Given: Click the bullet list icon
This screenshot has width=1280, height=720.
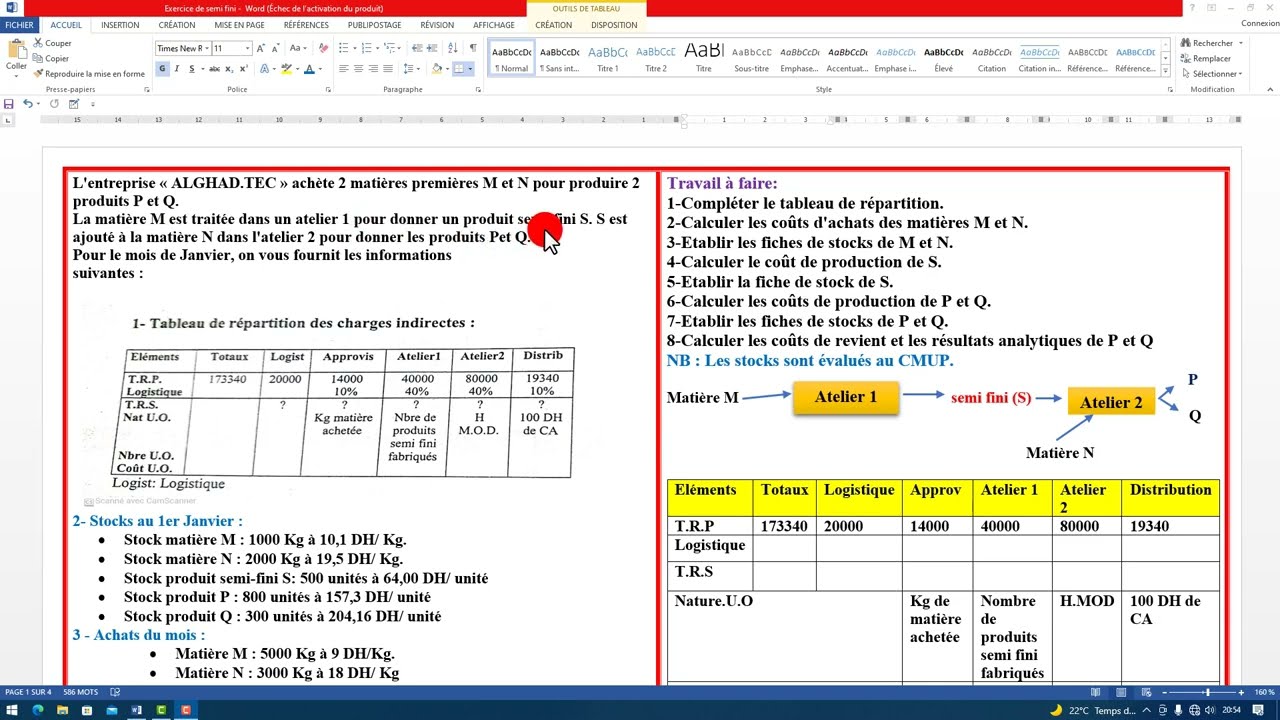Looking at the screenshot, I should (x=344, y=48).
